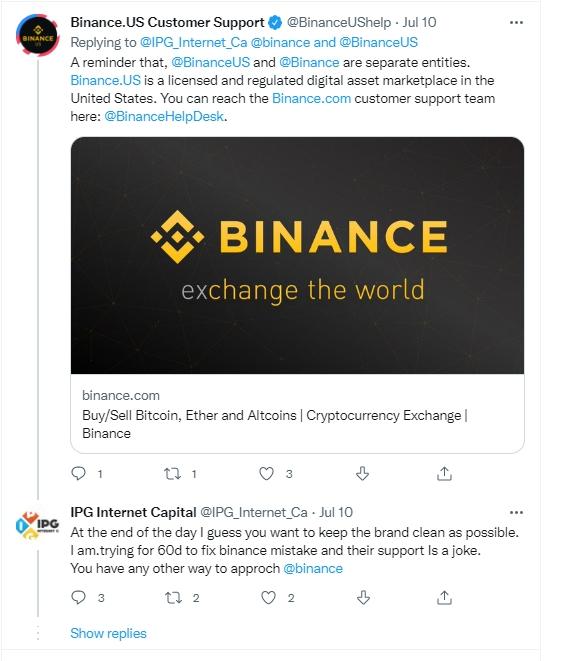
Task: Open the @BinanceHelpDesk mention link
Action: pyautogui.click(x=164, y=116)
